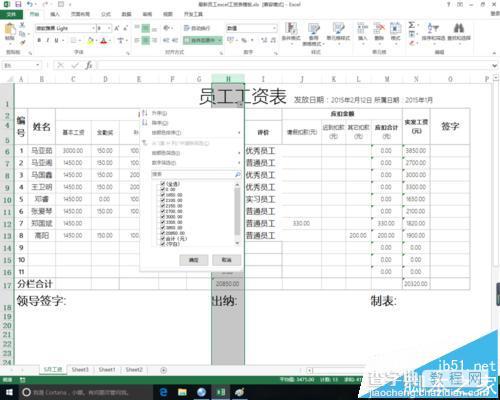Open merge and center dropdown arrow

pos(220,40)
